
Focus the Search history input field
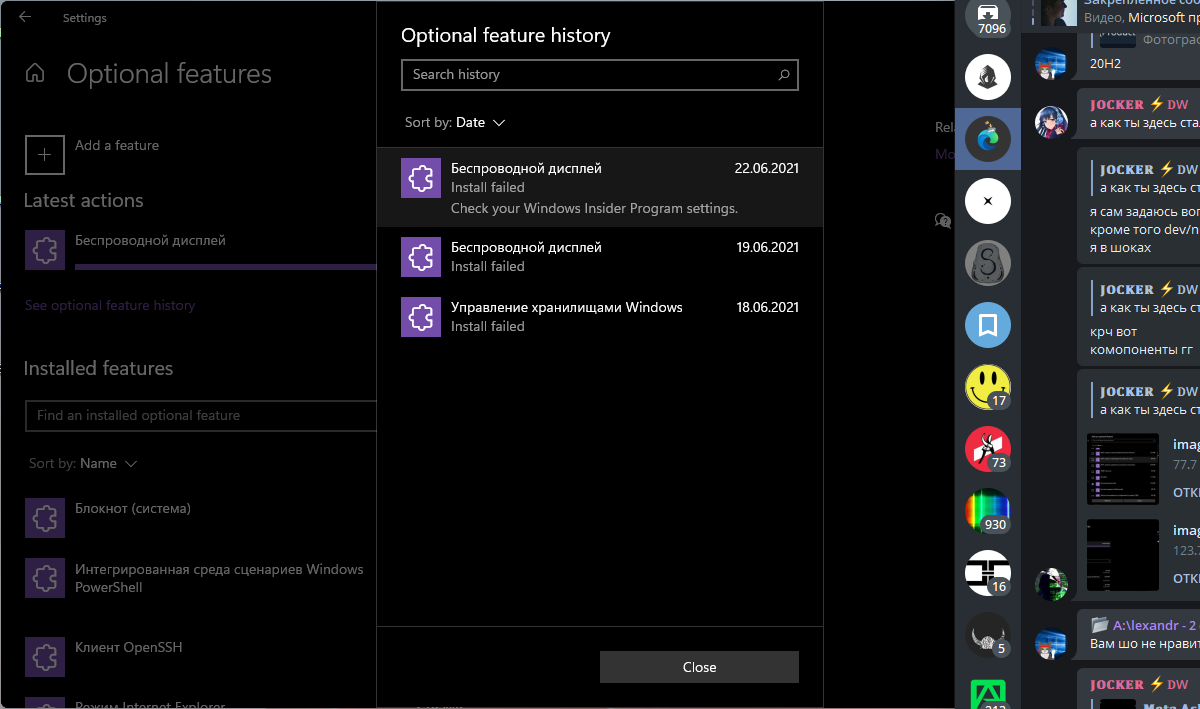pos(600,74)
